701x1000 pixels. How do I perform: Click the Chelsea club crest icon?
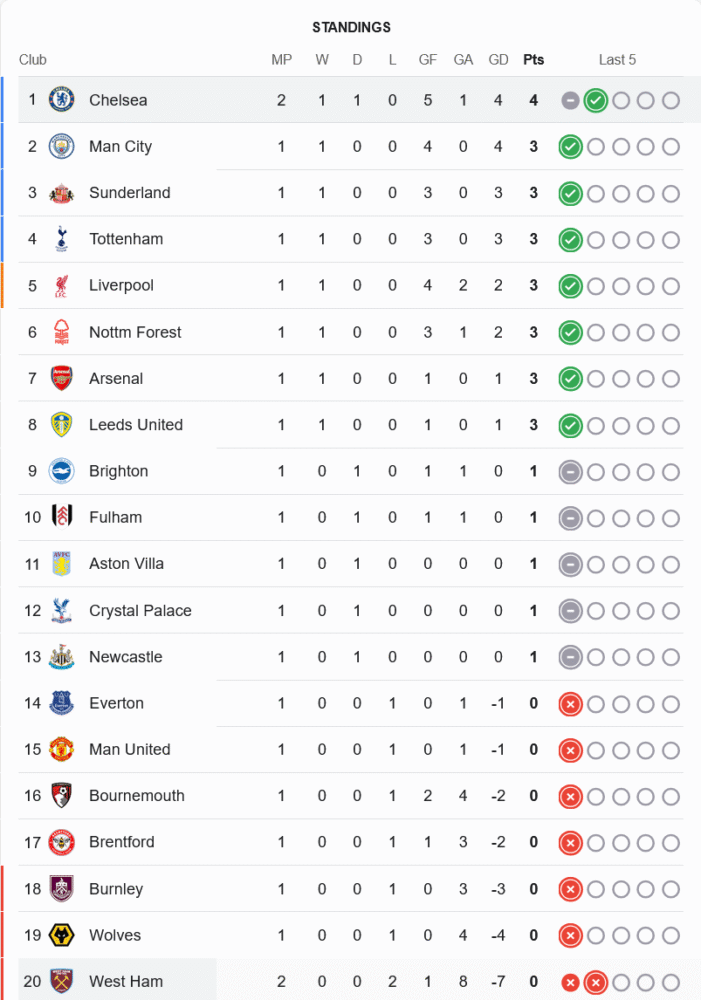pyautogui.click(x=62, y=100)
